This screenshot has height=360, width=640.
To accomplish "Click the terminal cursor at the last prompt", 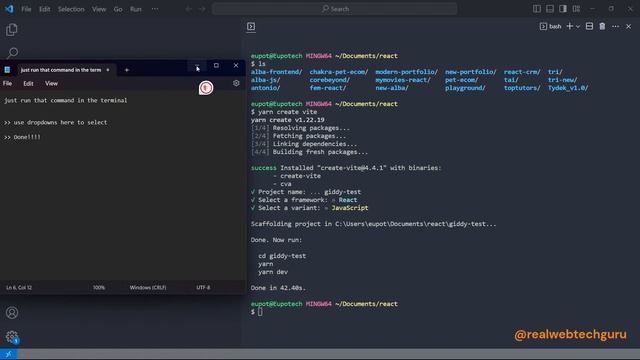I will tap(260, 312).
